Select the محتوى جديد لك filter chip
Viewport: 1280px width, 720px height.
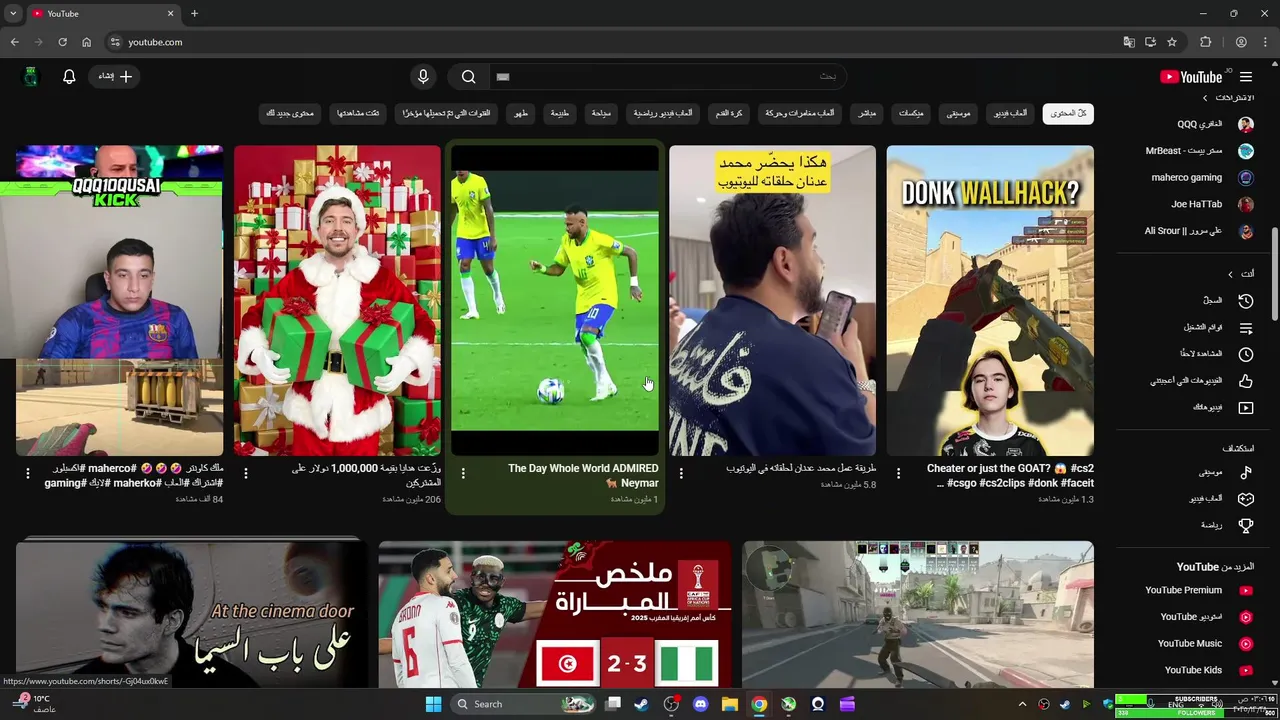click(x=290, y=113)
